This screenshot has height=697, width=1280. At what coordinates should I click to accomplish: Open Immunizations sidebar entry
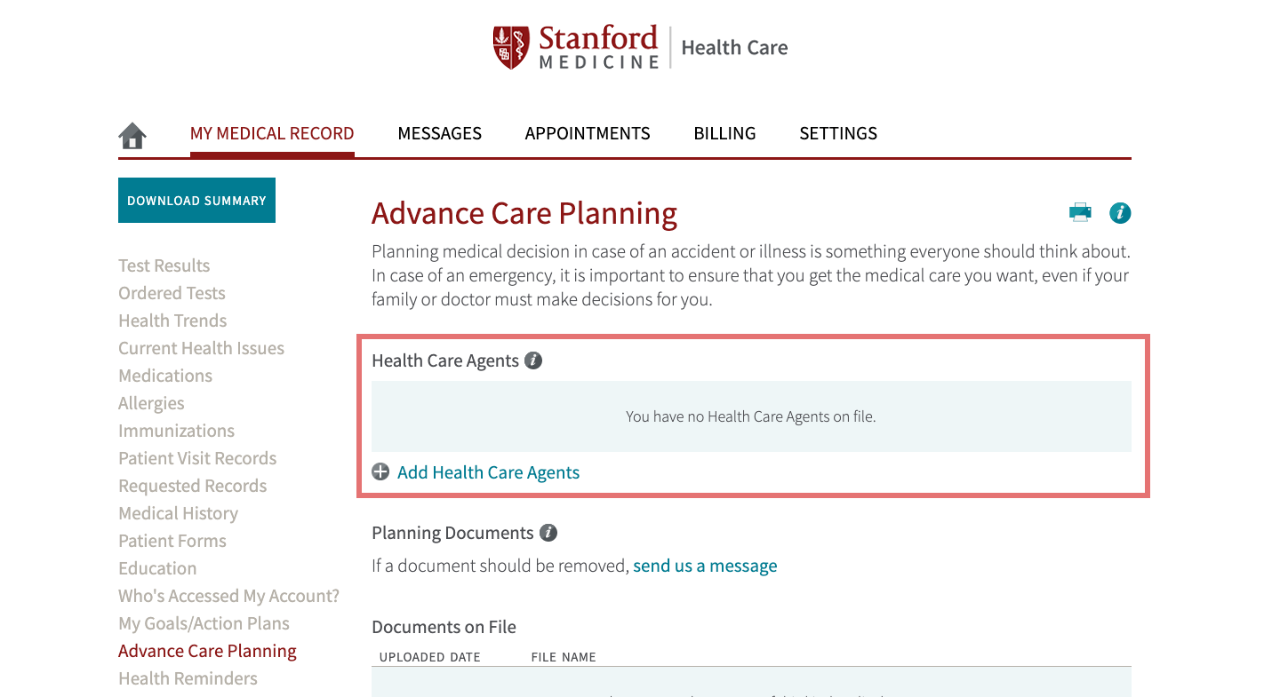[x=176, y=430]
